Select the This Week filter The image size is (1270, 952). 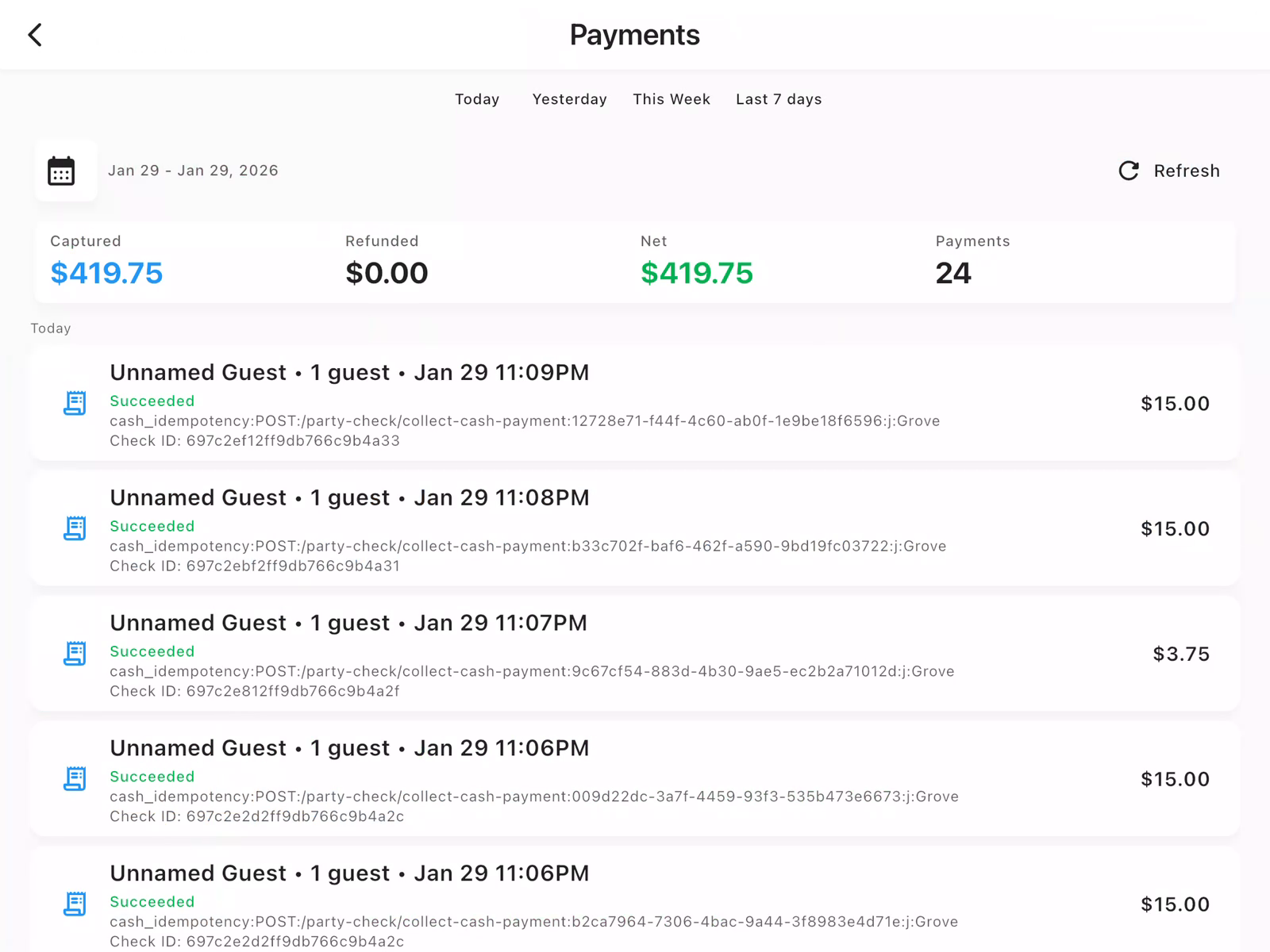(x=671, y=99)
